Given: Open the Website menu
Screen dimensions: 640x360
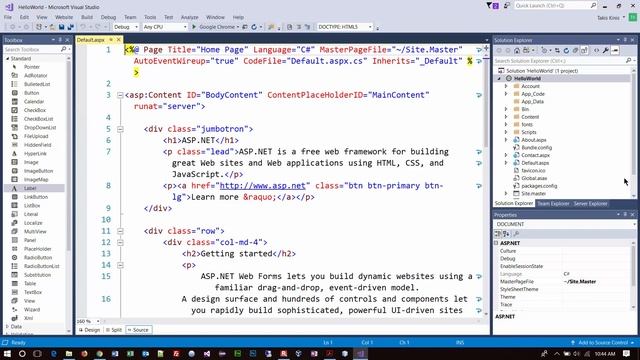Looking at the screenshot, I should click(64, 17).
